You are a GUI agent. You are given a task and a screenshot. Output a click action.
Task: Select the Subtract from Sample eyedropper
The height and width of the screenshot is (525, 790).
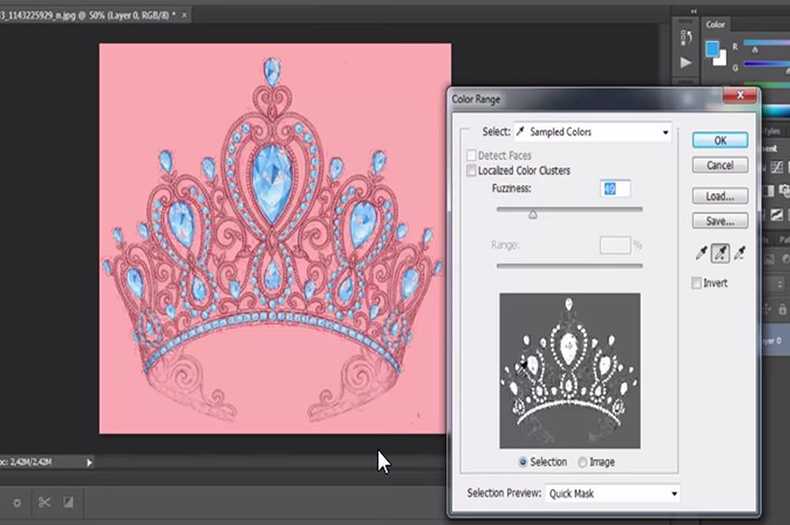click(x=740, y=253)
